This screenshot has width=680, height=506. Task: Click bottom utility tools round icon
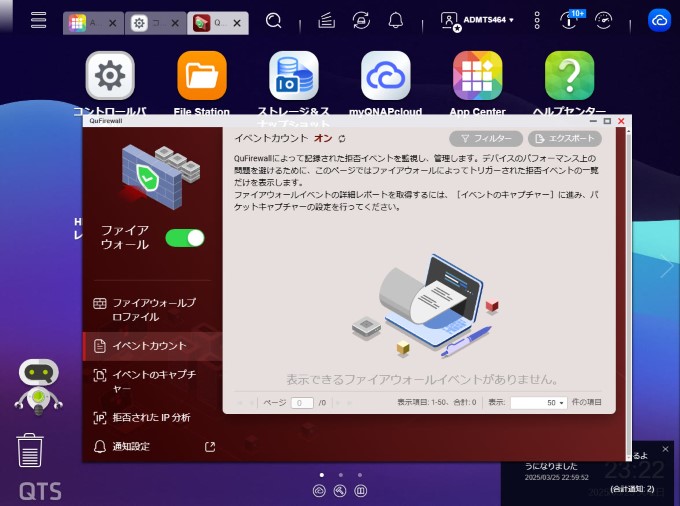(x=340, y=491)
